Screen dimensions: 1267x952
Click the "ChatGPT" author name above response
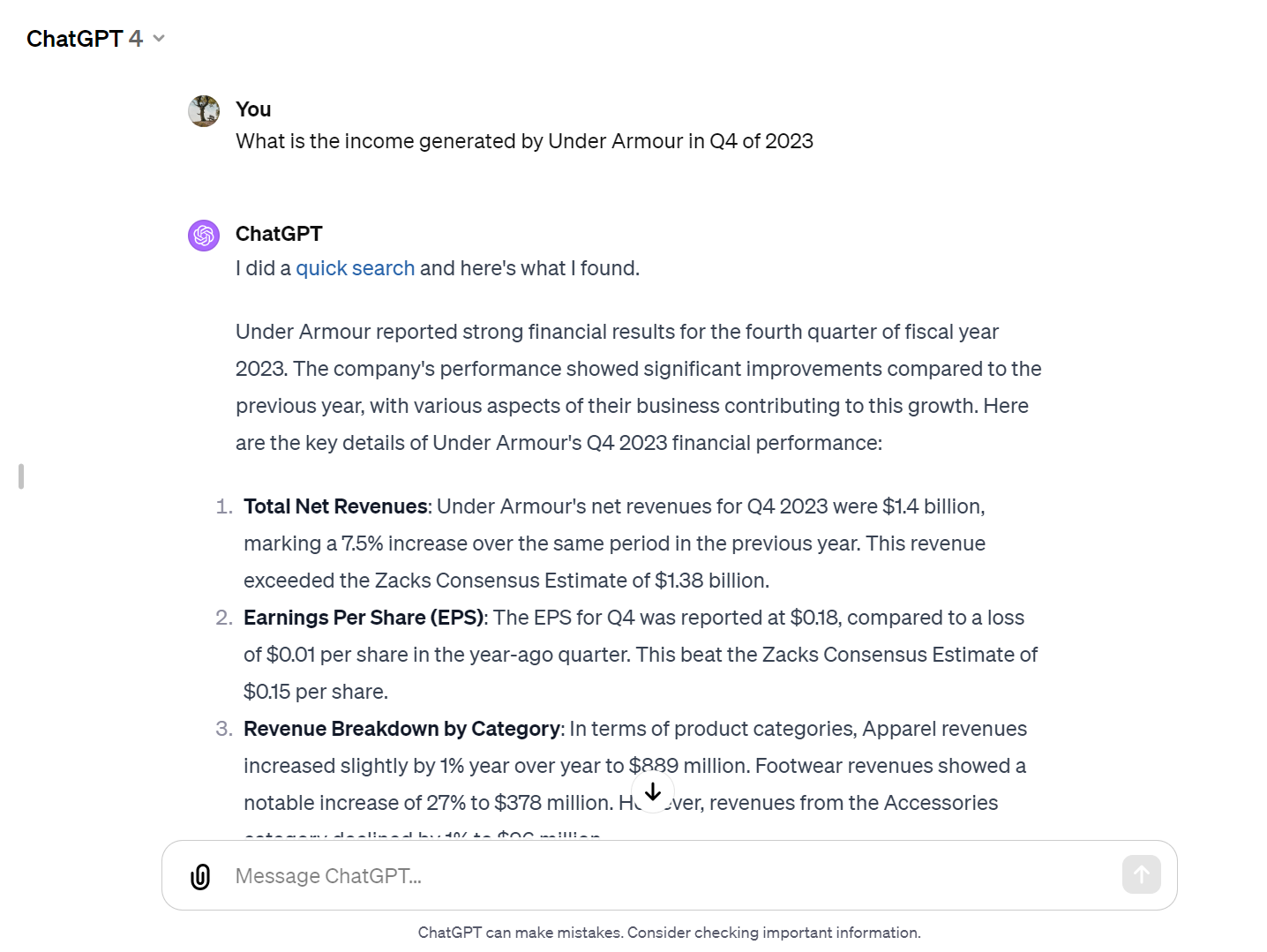pyautogui.click(x=279, y=234)
